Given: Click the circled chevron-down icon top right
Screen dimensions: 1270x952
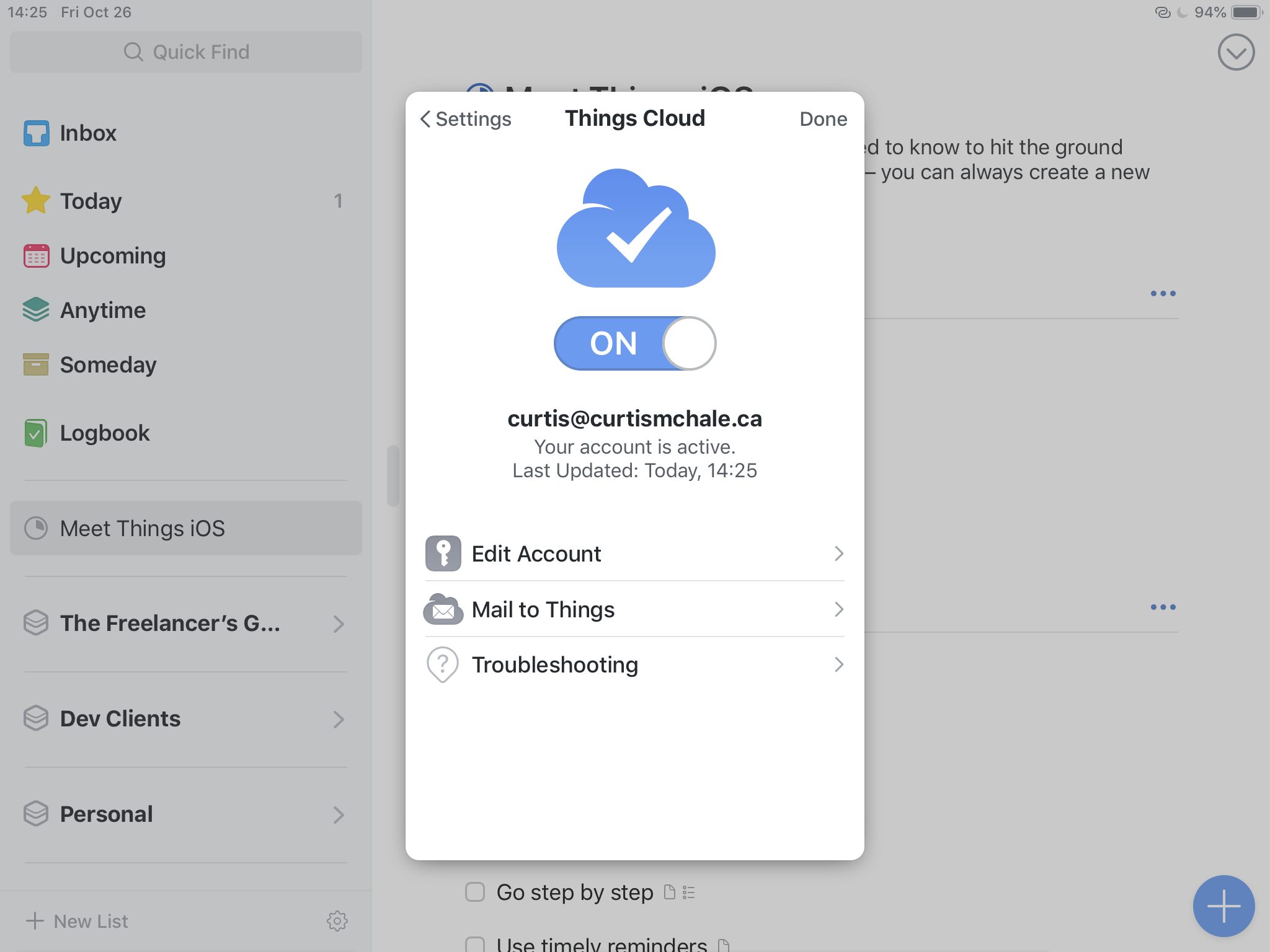Looking at the screenshot, I should coord(1235,53).
